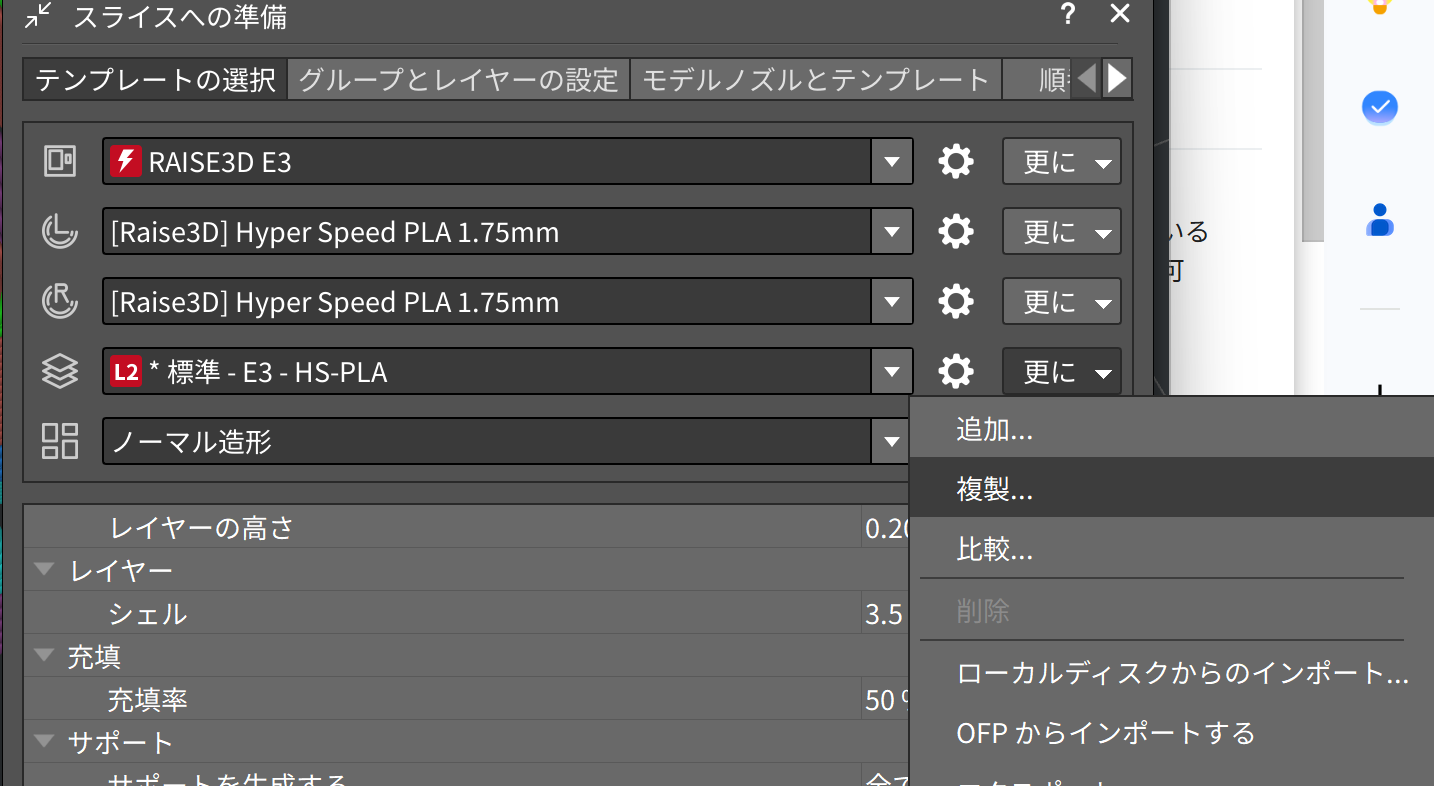1434x786 pixels.
Task: Click the red lightning icon in printer field
Action: click(125, 161)
